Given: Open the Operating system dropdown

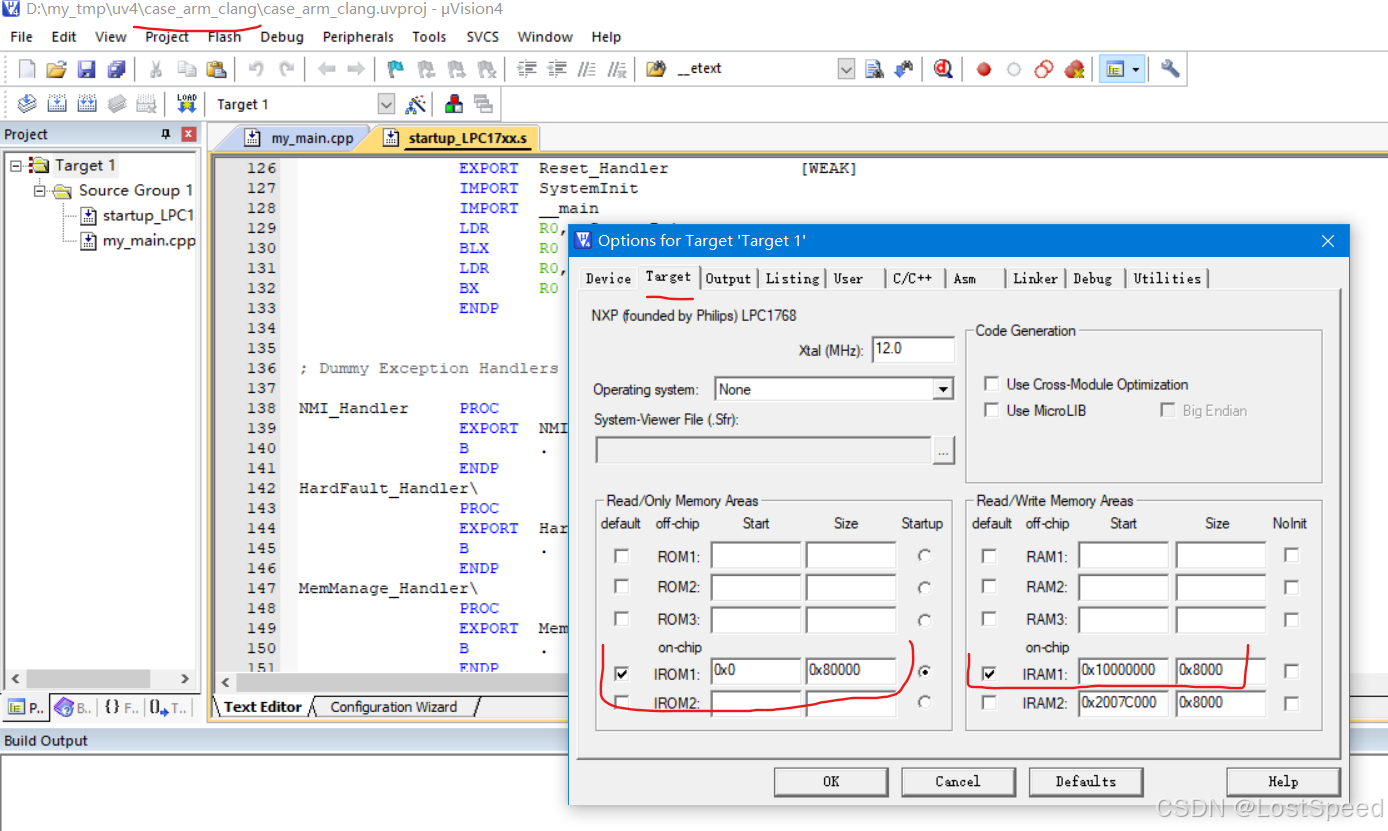Looking at the screenshot, I should click(943, 389).
